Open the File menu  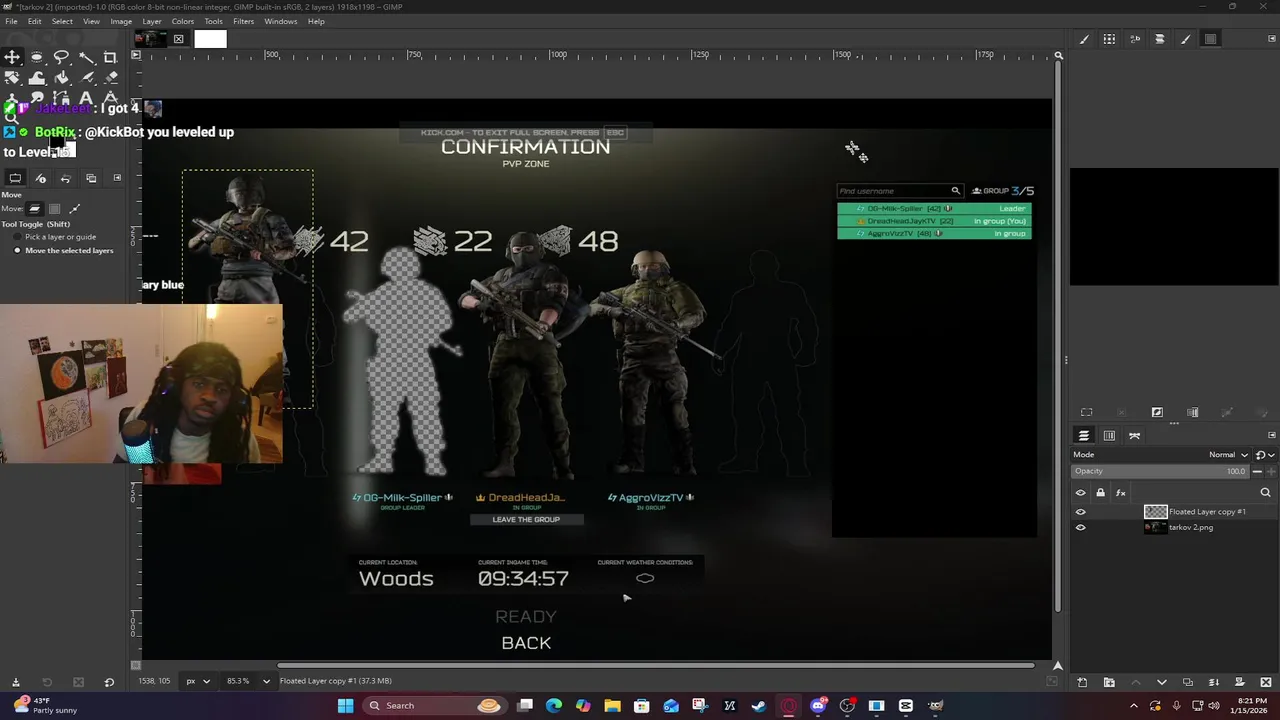(11, 21)
